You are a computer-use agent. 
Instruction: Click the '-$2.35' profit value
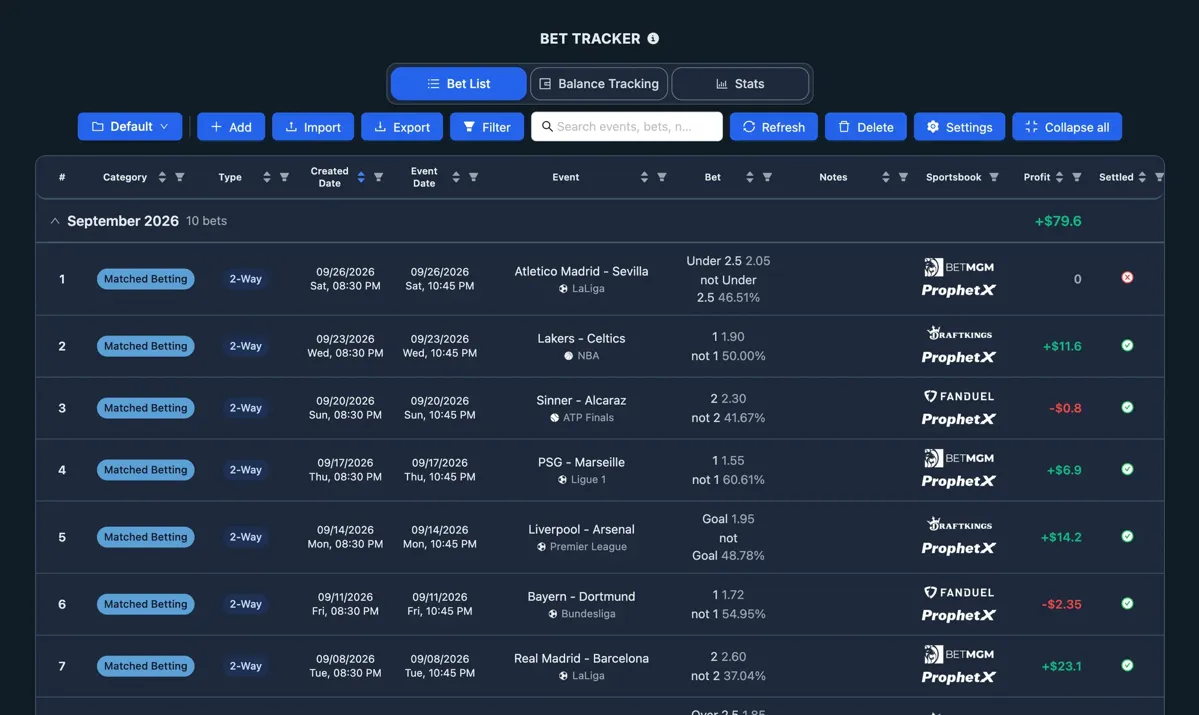(1061, 604)
